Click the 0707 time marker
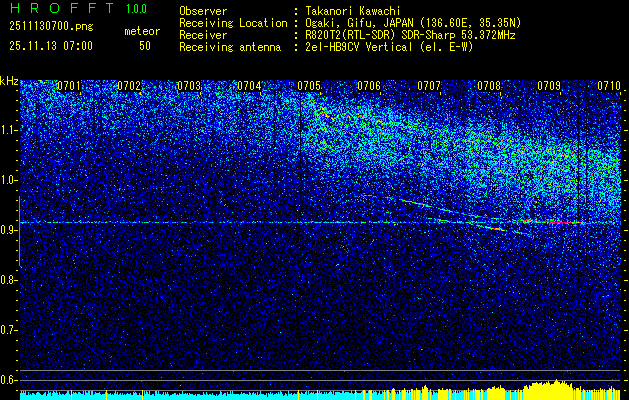The height and width of the screenshot is (400, 629). click(x=429, y=86)
